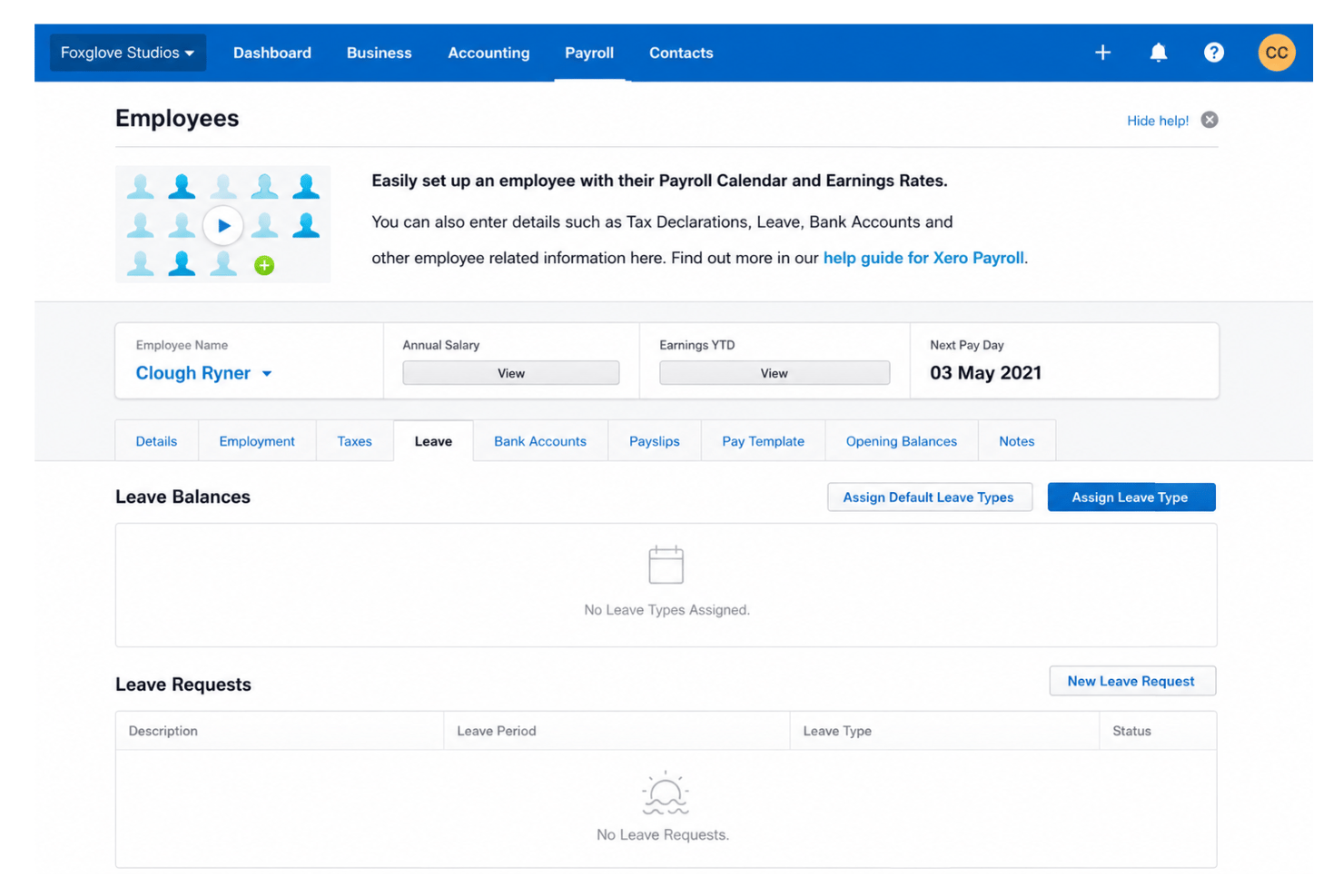This screenshot has height=896, width=1344.
Task: Open the plus create-new icon
Action: (1102, 53)
